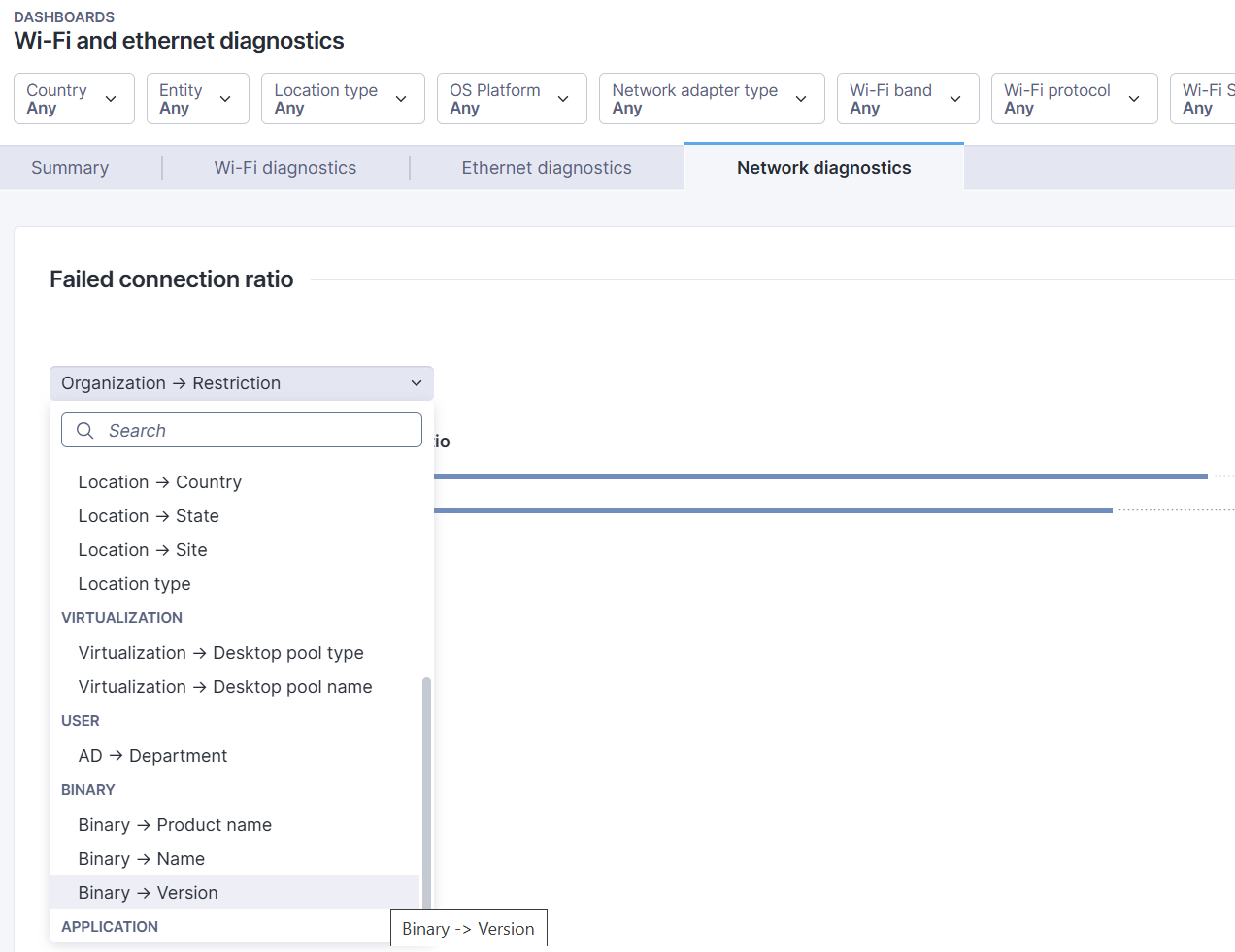Expand the Location type filter
The width and height of the screenshot is (1235, 952).
[x=342, y=99]
